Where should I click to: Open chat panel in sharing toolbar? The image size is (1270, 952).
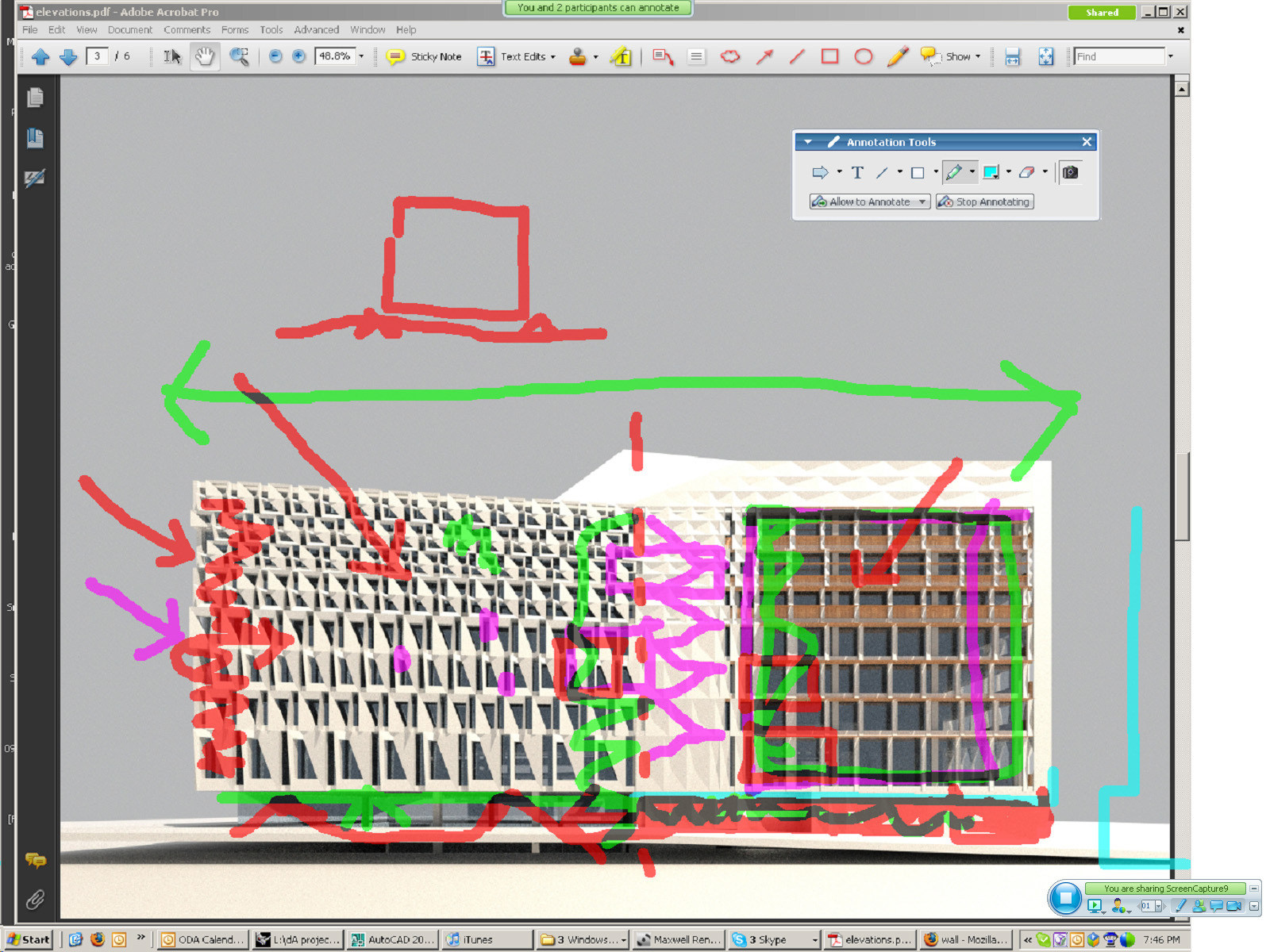tap(1216, 906)
